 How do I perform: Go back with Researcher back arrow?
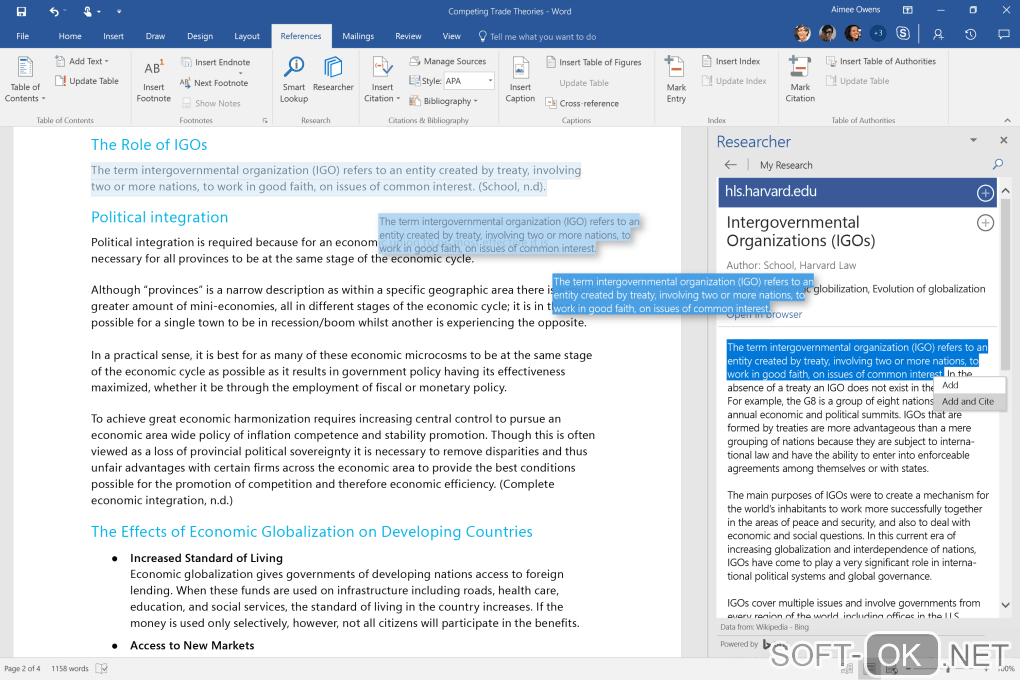(731, 165)
